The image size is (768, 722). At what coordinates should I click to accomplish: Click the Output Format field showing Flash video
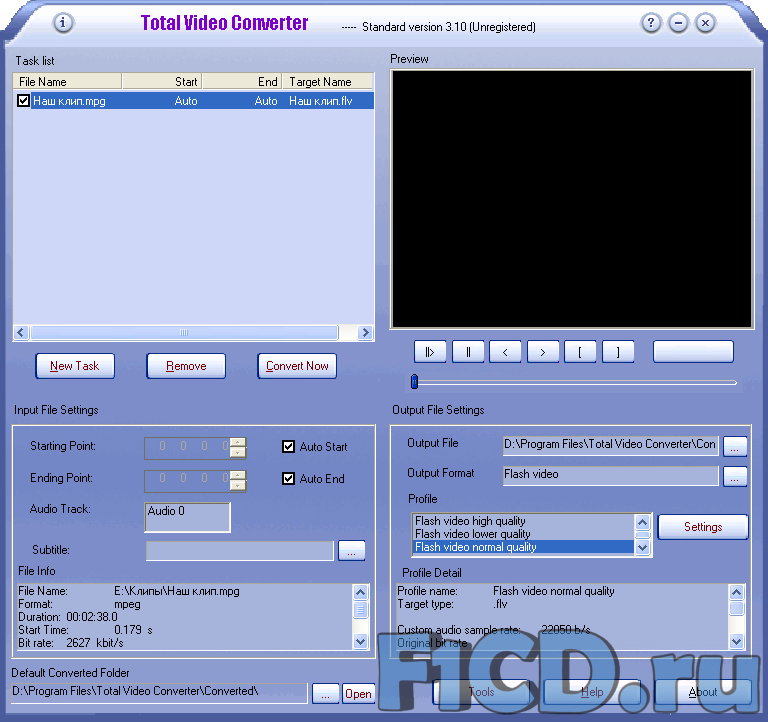611,475
